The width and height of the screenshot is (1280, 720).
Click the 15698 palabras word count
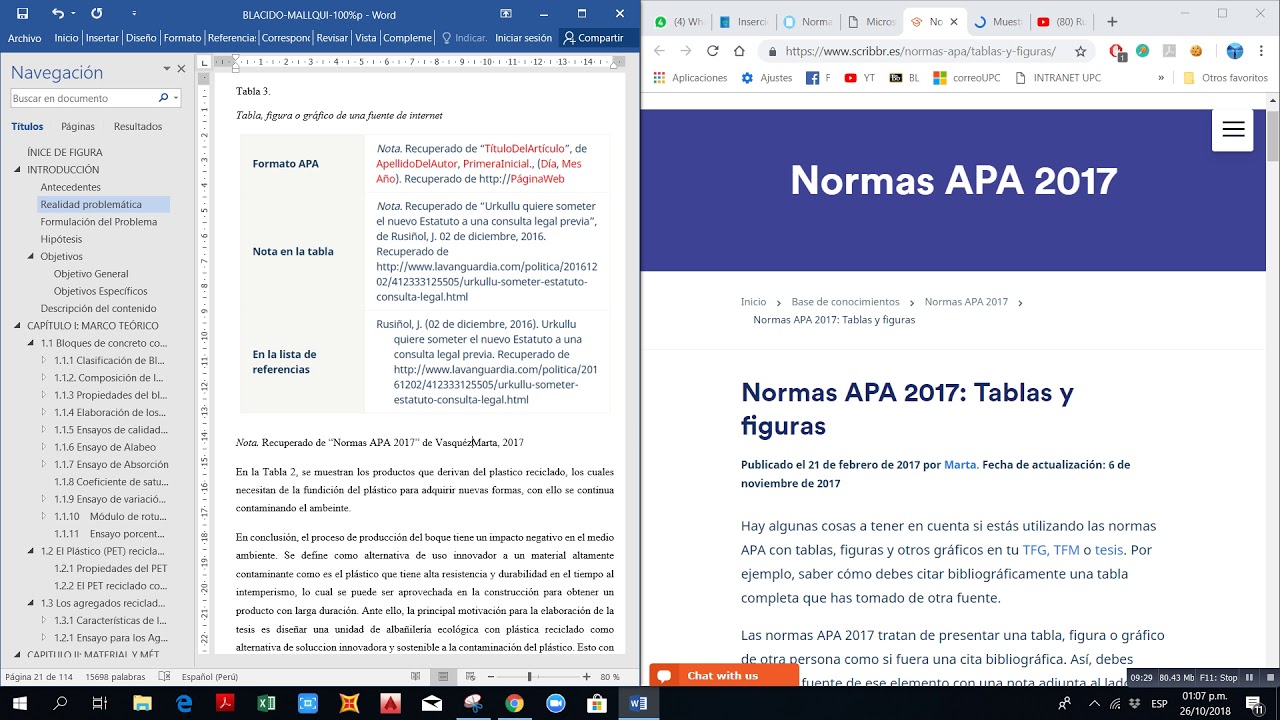click(x=116, y=677)
